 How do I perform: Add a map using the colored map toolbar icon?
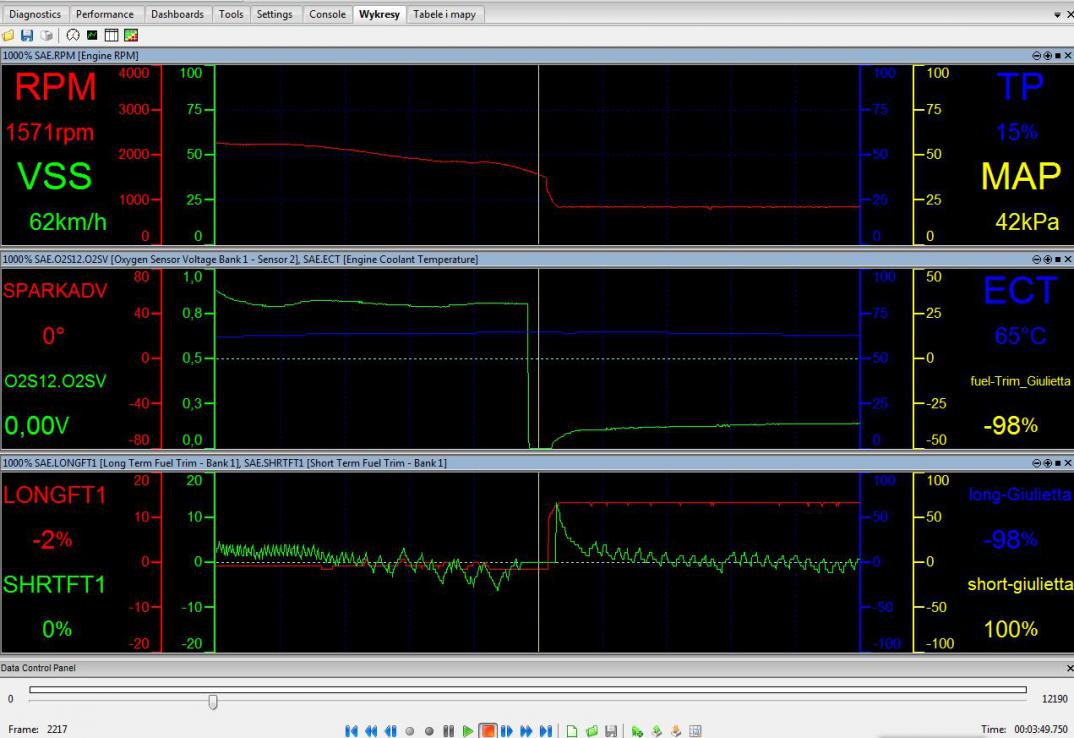131,36
